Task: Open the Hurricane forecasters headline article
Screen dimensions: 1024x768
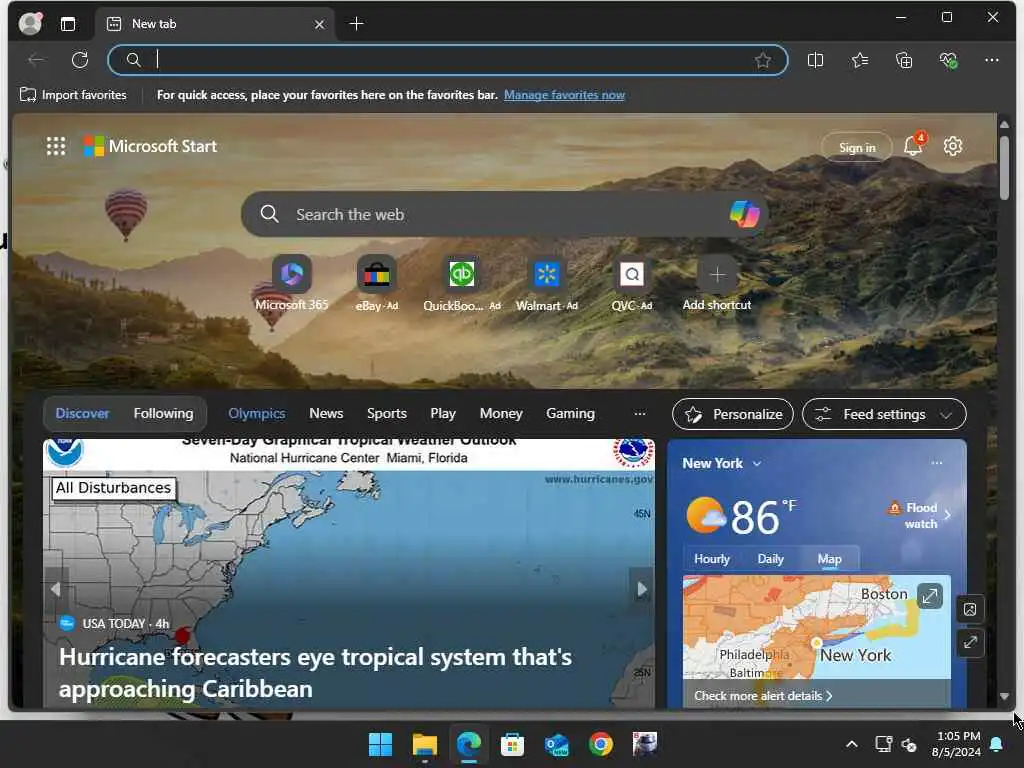Action: (315, 673)
